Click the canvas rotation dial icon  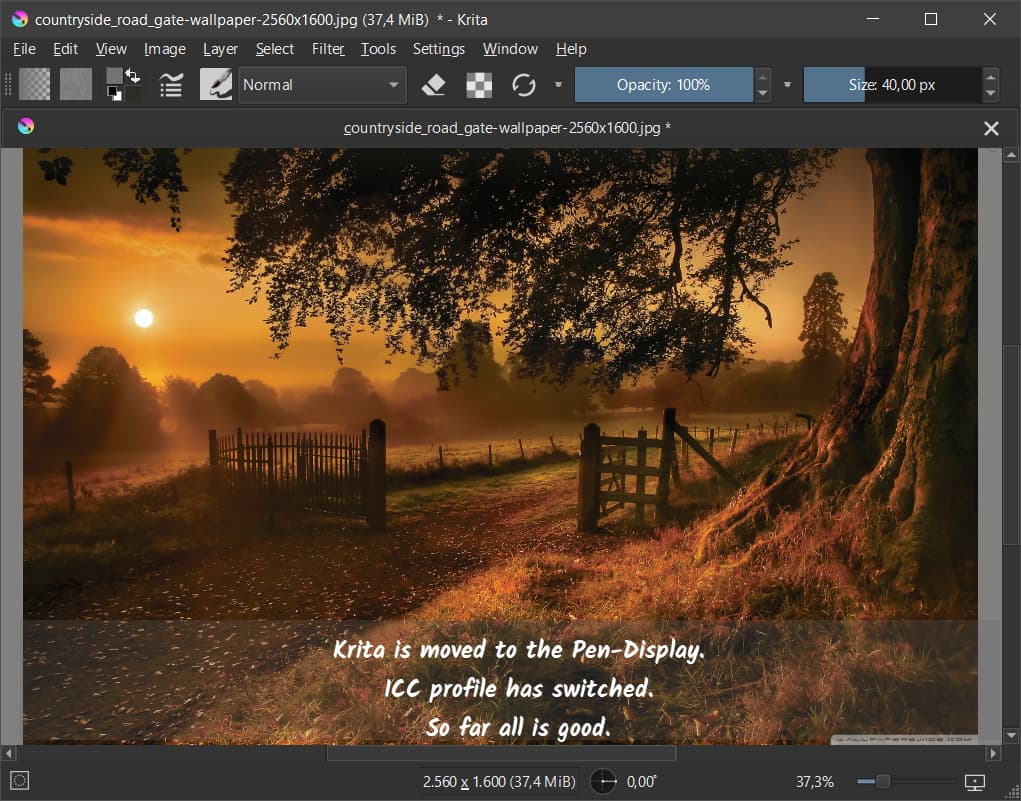(603, 781)
